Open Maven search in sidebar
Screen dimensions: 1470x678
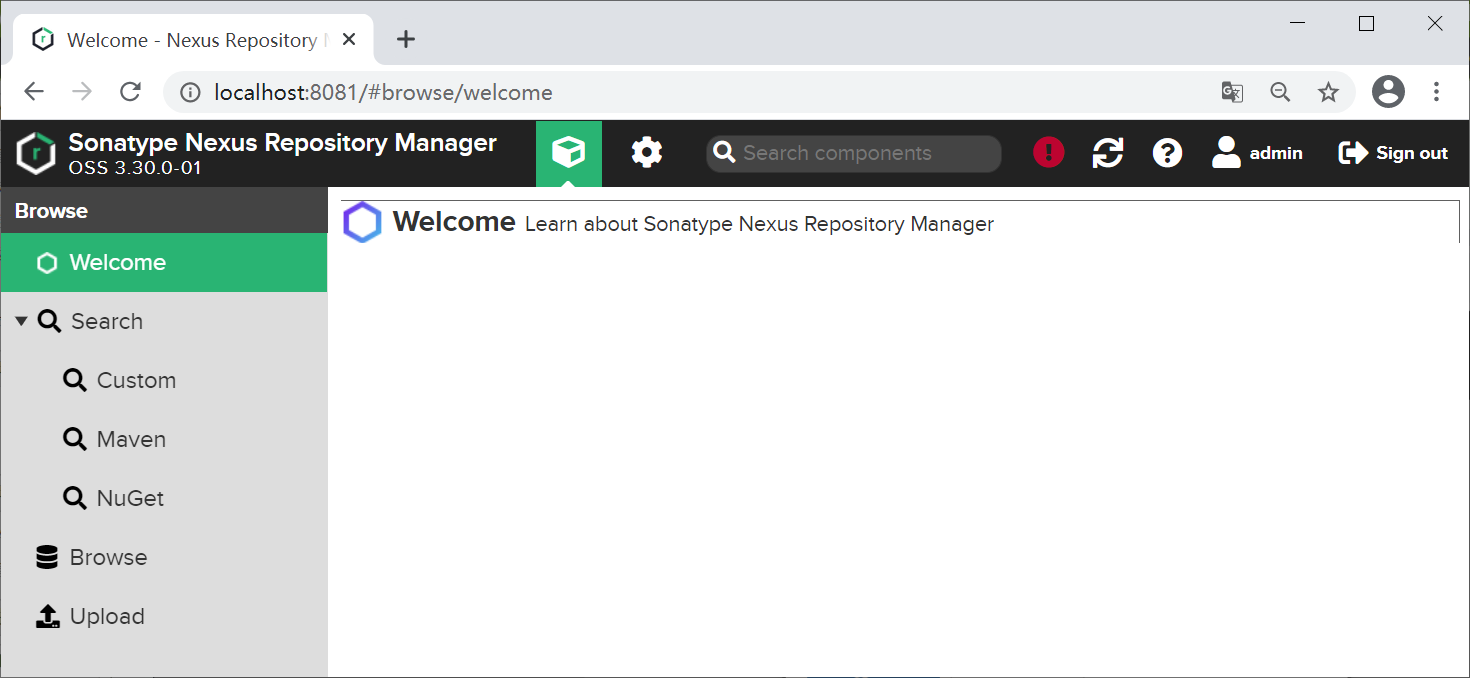[x=131, y=440]
